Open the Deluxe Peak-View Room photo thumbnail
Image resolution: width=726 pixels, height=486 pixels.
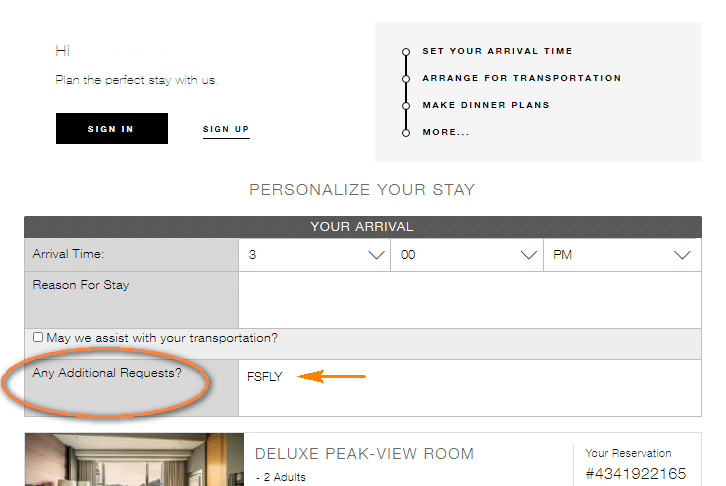(134, 460)
